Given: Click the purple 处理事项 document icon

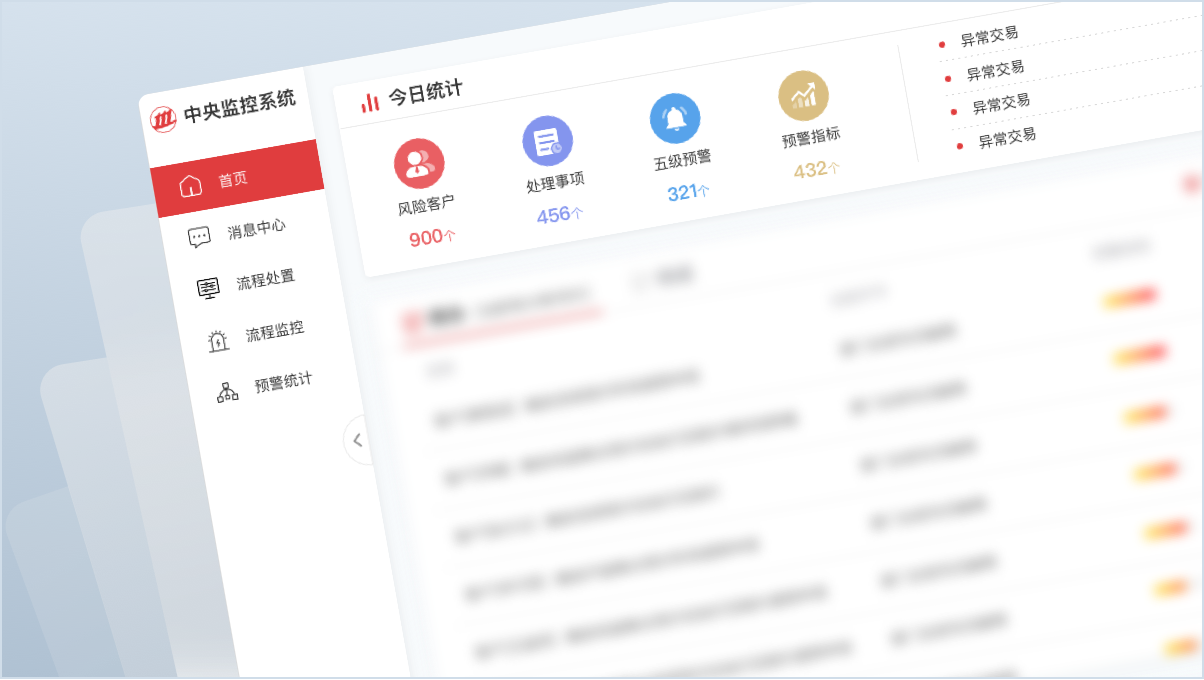Looking at the screenshot, I should point(547,141).
